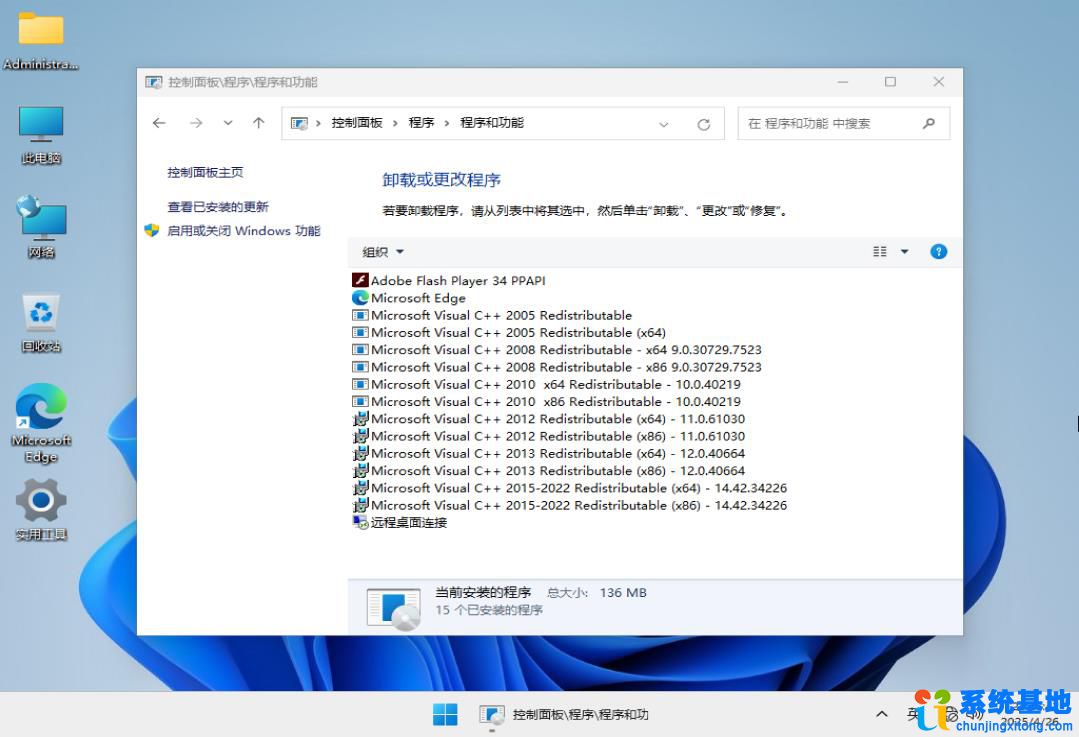Select Visual C++ 2010 x86 Redistributable
The height and width of the screenshot is (737, 1079).
556,401
